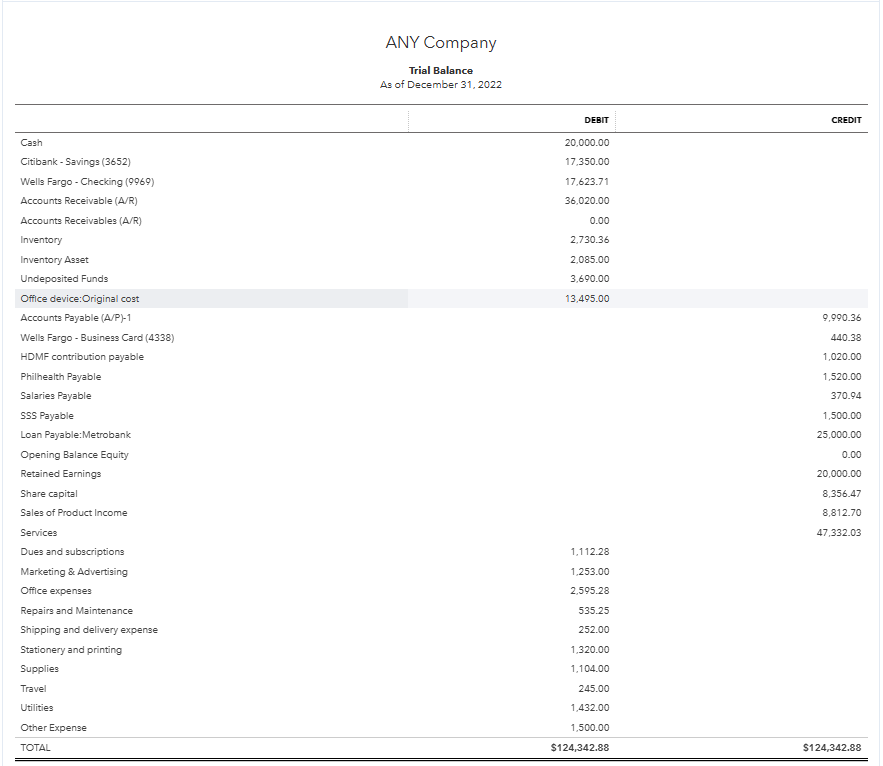
Task: Select the highlighted Office device:Original cost row
Action: click(441, 299)
